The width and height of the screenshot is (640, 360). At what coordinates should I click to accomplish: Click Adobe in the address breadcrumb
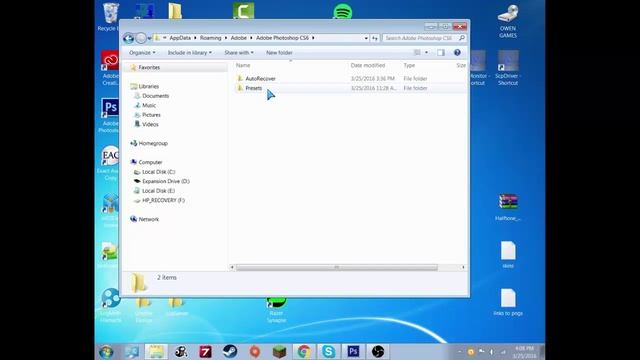click(239, 38)
